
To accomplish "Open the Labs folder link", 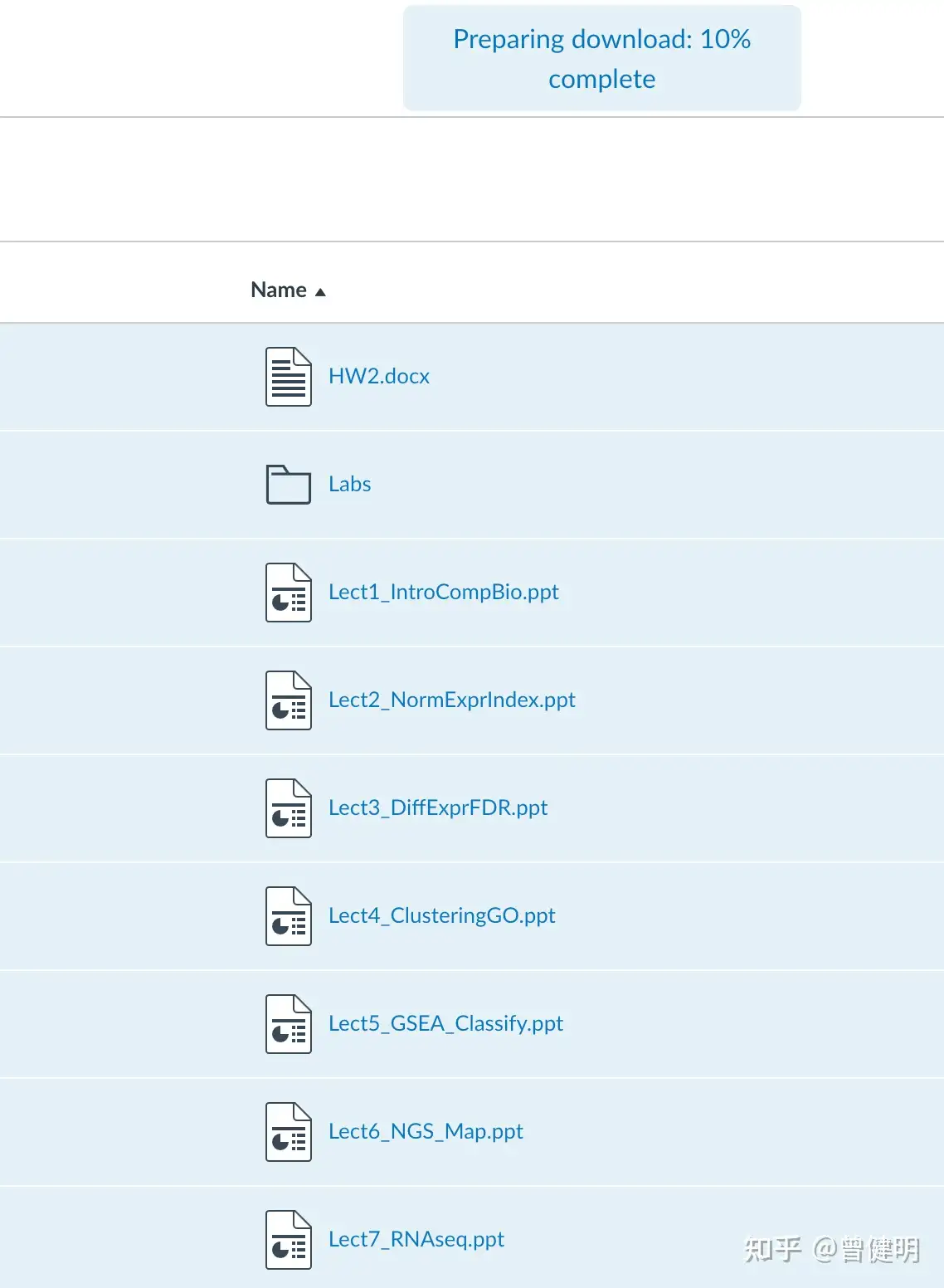I will pos(349,484).
